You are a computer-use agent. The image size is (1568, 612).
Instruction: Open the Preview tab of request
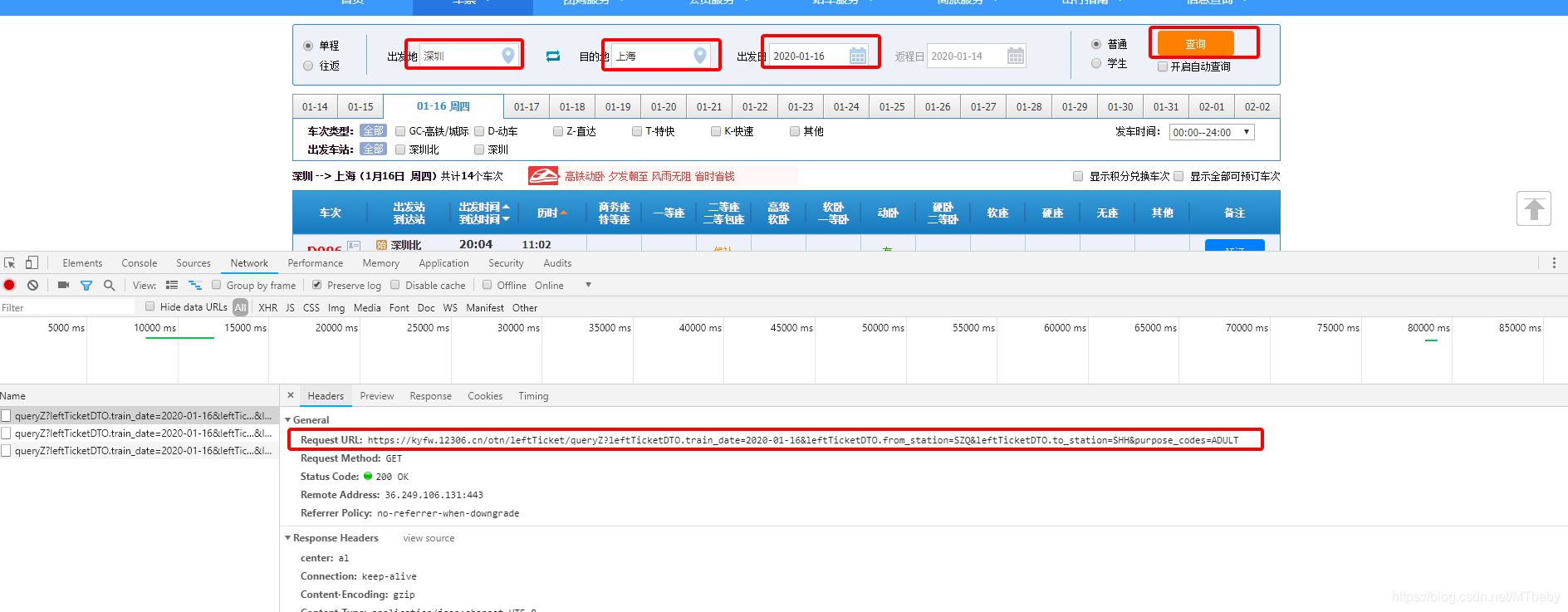(377, 395)
